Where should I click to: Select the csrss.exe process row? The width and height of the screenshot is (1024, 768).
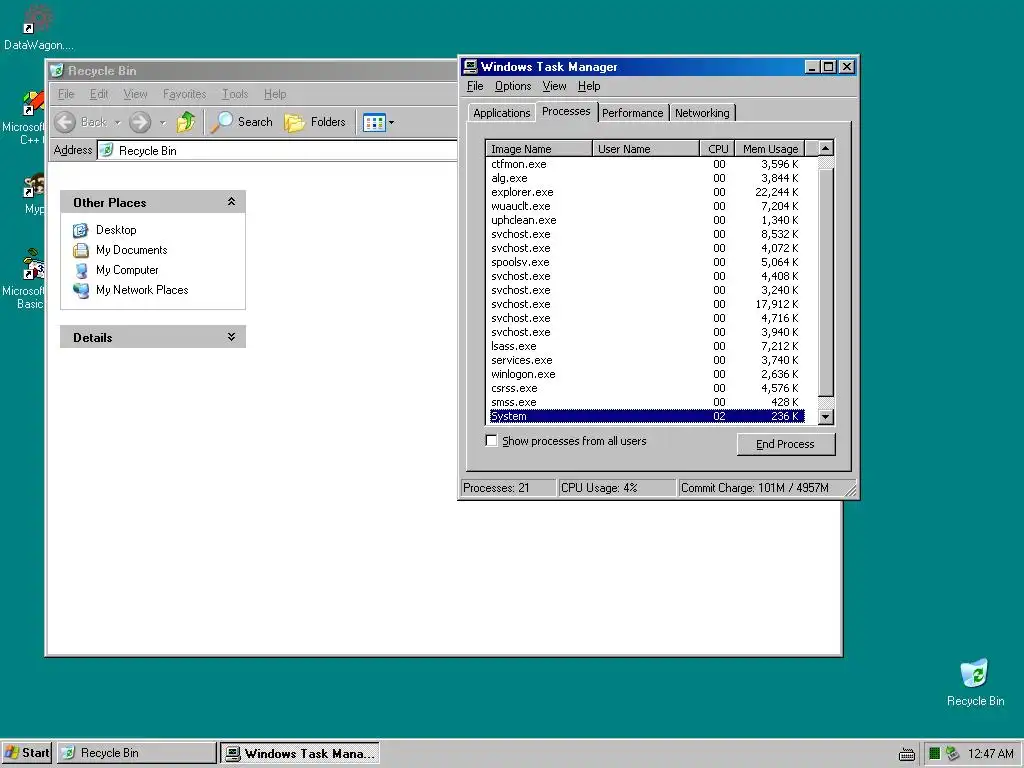pyautogui.click(x=647, y=388)
